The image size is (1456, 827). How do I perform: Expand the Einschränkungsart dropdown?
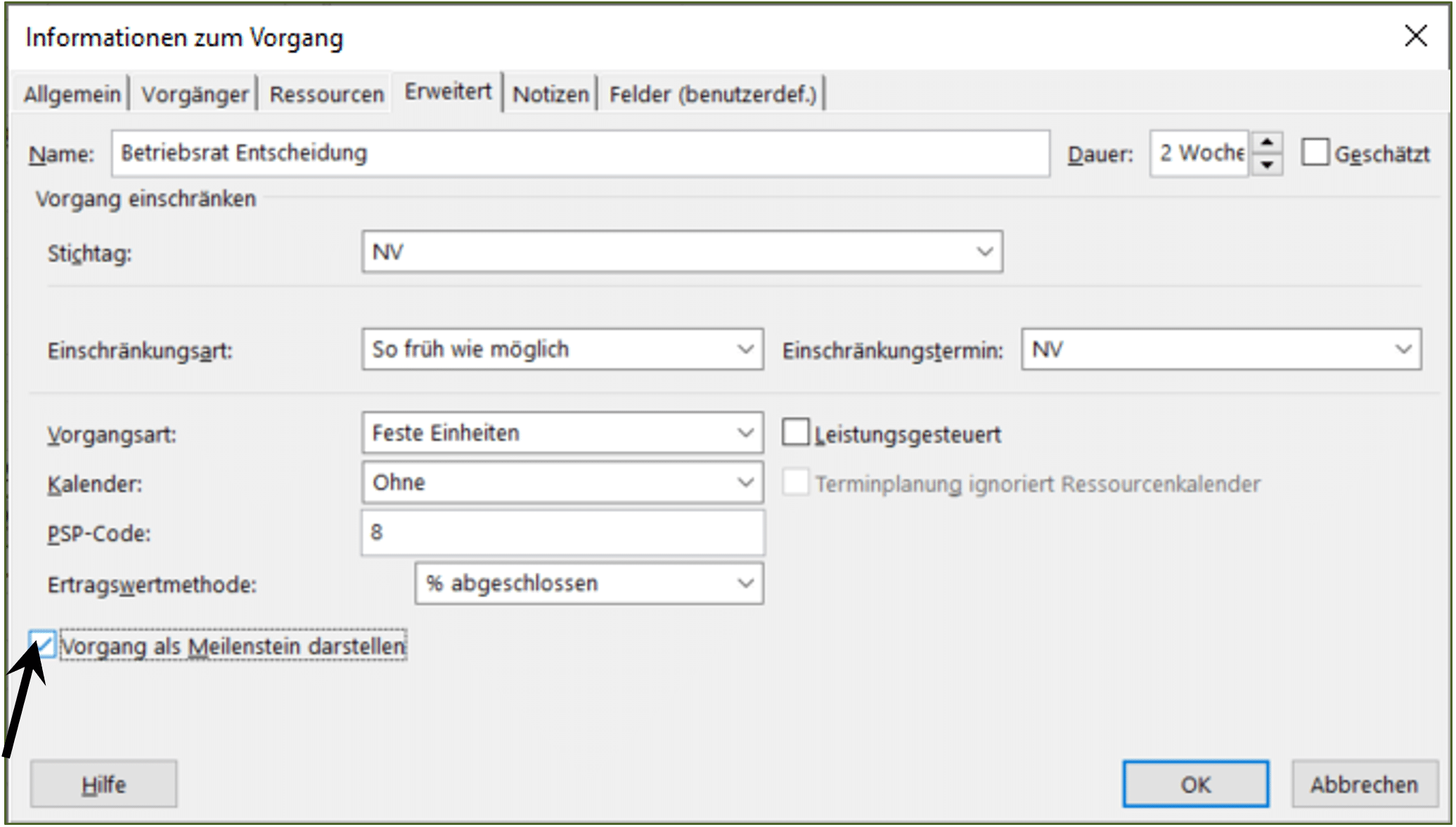point(745,349)
